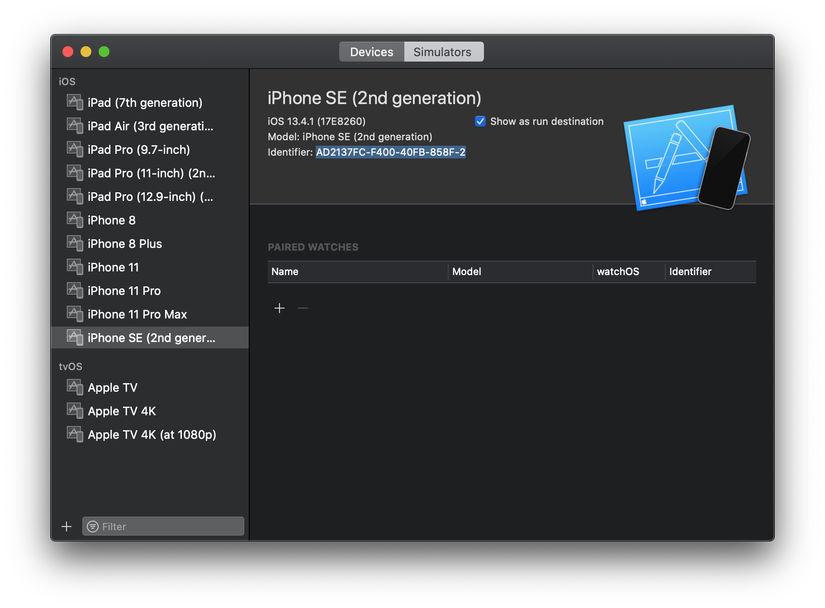This screenshot has width=825, height=608.
Task: Click the remove paired watch minus button
Action: (303, 308)
